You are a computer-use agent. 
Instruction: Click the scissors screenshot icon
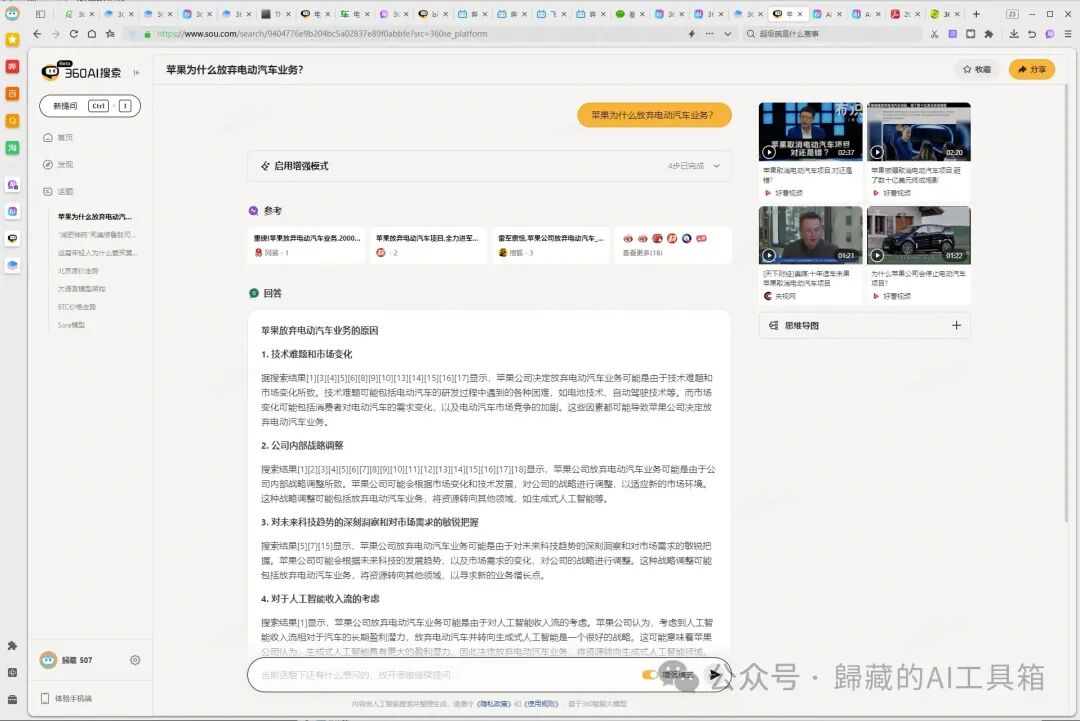tap(934, 34)
